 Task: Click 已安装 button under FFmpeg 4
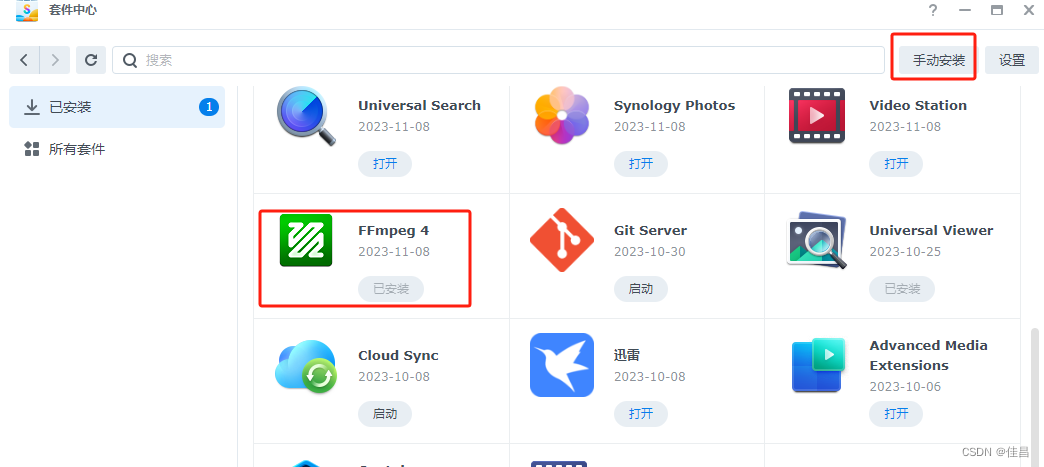[x=391, y=288]
